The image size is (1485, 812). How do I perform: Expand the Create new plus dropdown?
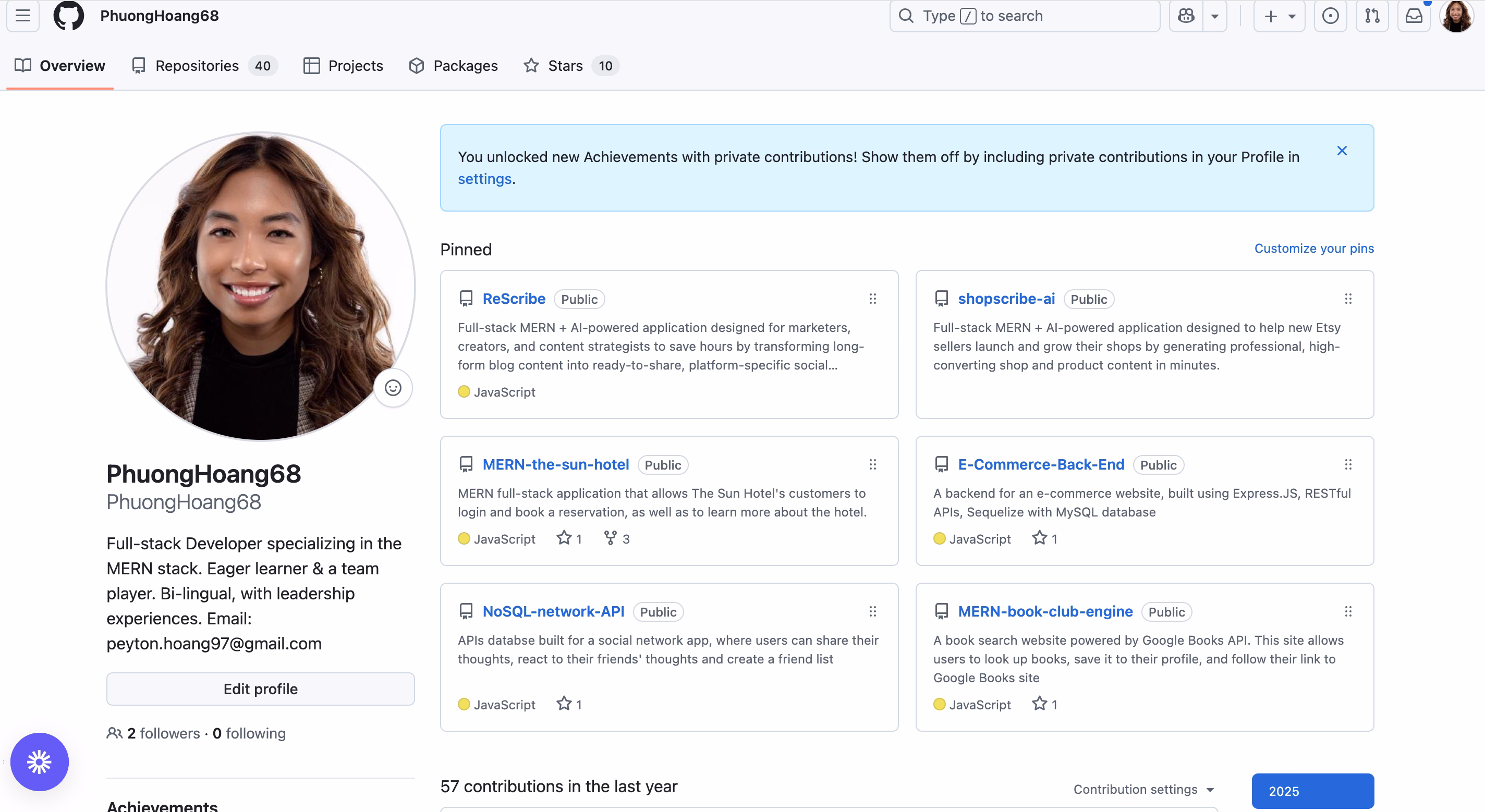pyautogui.click(x=1279, y=16)
